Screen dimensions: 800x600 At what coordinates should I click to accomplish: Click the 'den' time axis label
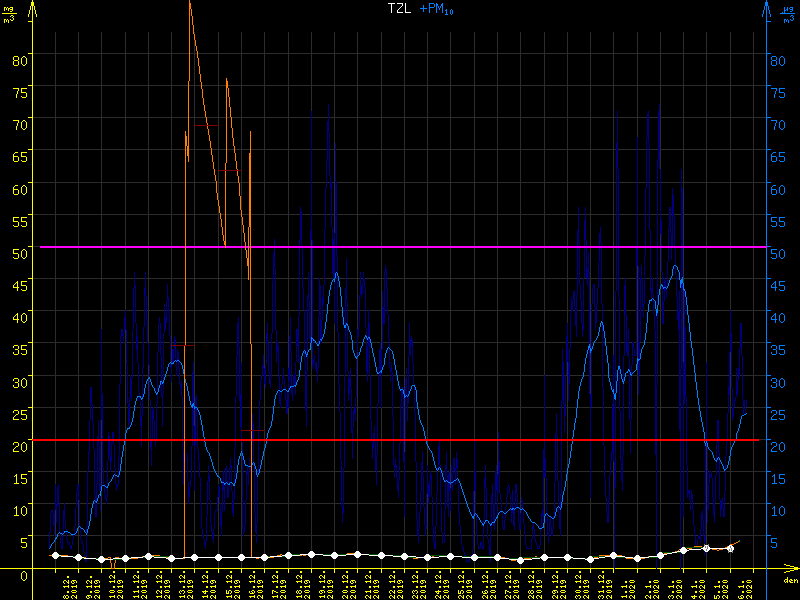click(x=789, y=580)
